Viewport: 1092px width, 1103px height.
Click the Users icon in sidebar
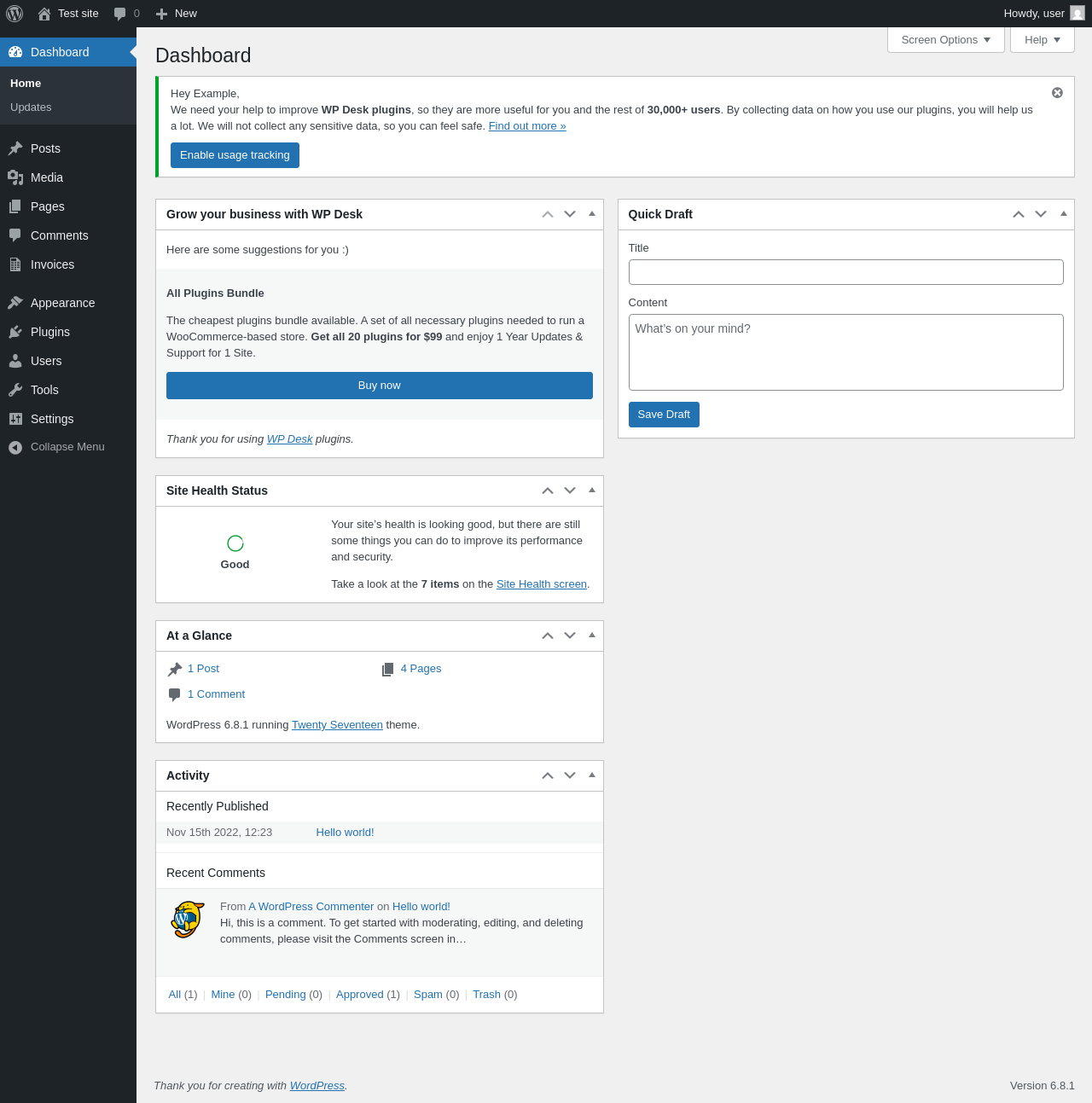(15, 361)
